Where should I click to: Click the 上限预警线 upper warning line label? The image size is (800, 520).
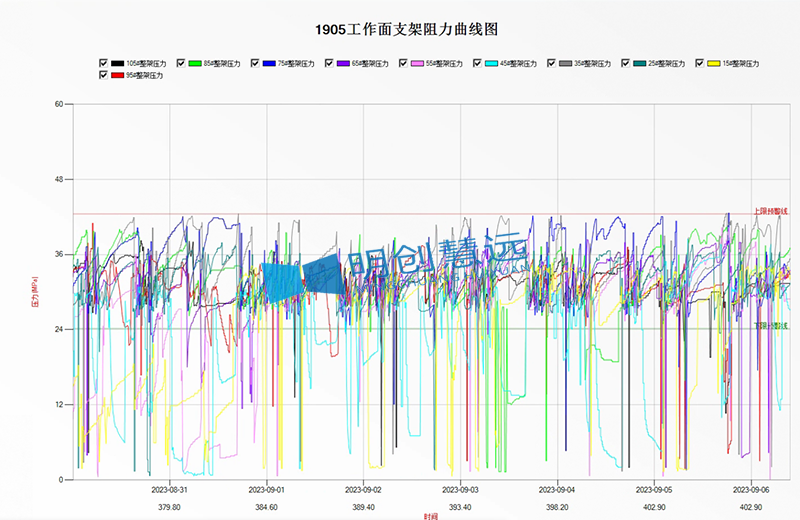point(770,211)
